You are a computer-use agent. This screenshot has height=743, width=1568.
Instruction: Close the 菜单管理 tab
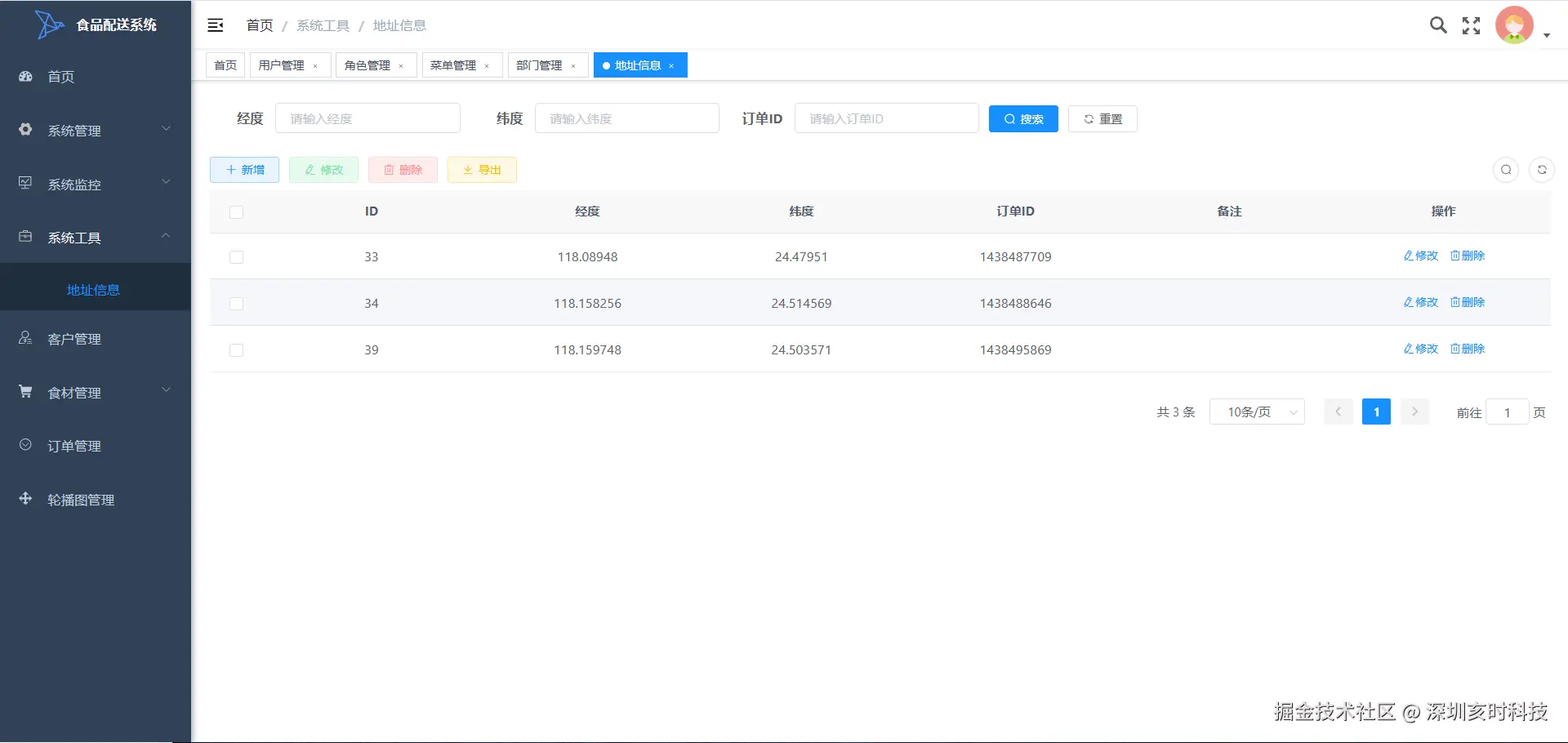tap(487, 66)
